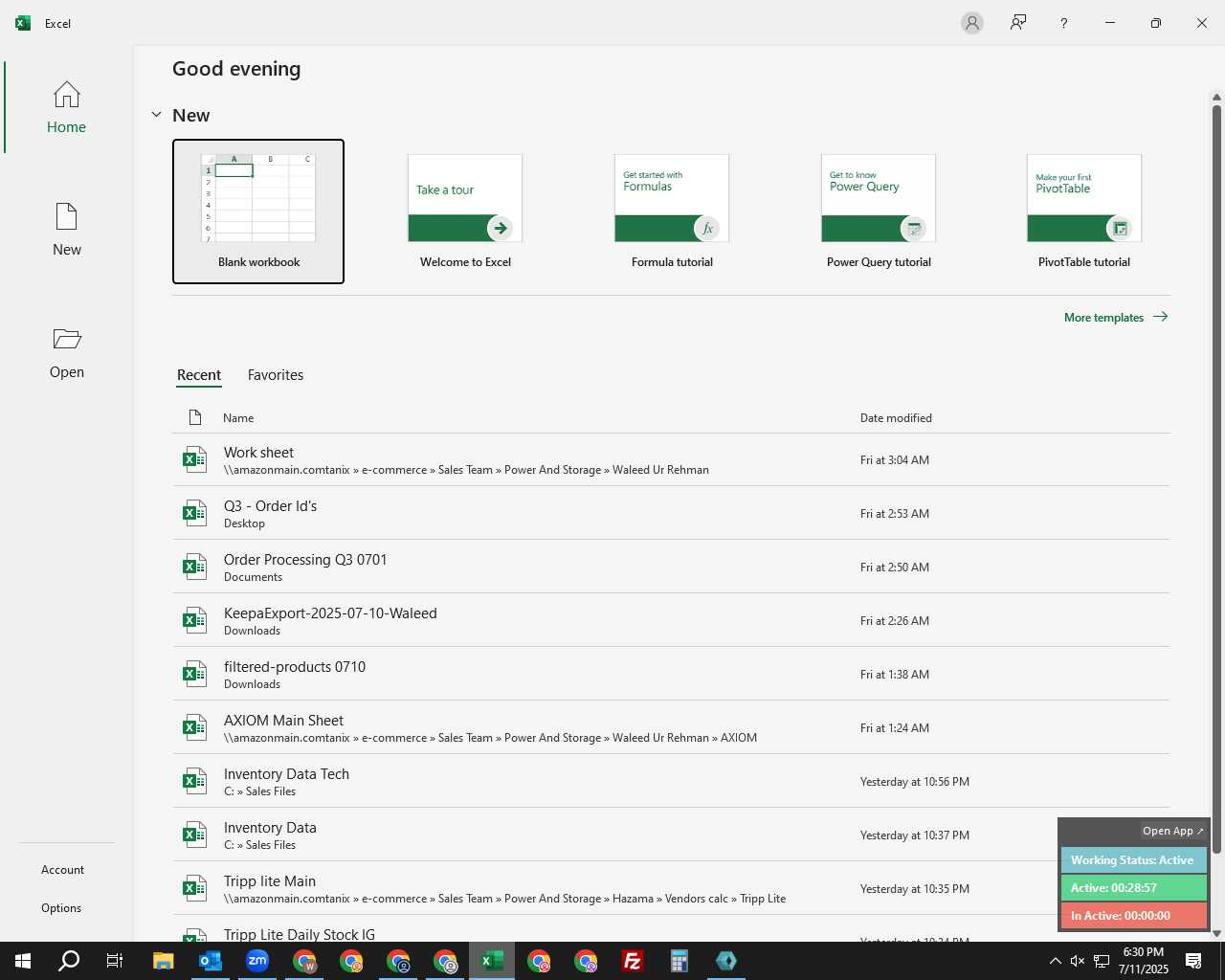The height and width of the screenshot is (980, 1225).
Task: Switch to the Favorites tab
Action: (276, 375)
